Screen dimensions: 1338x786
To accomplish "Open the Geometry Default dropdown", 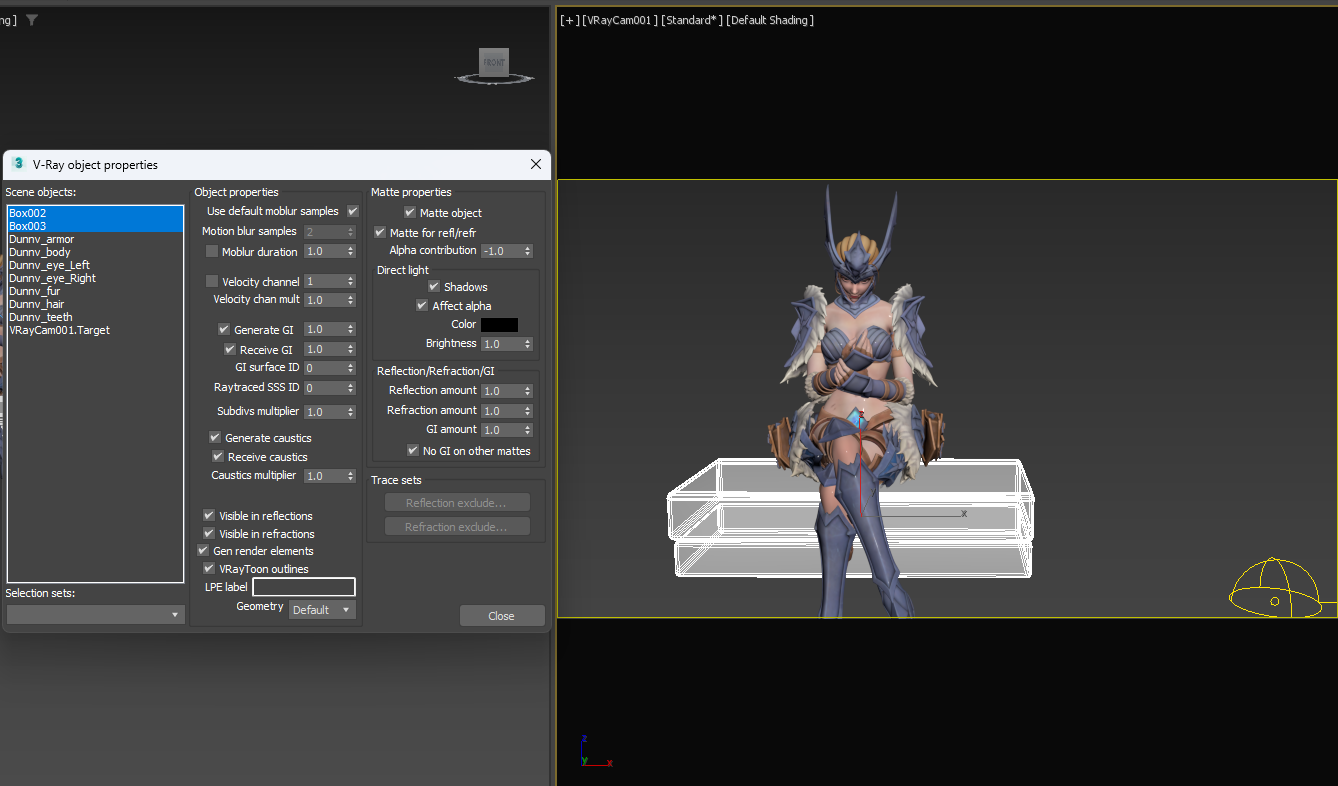I will [322, 610].
